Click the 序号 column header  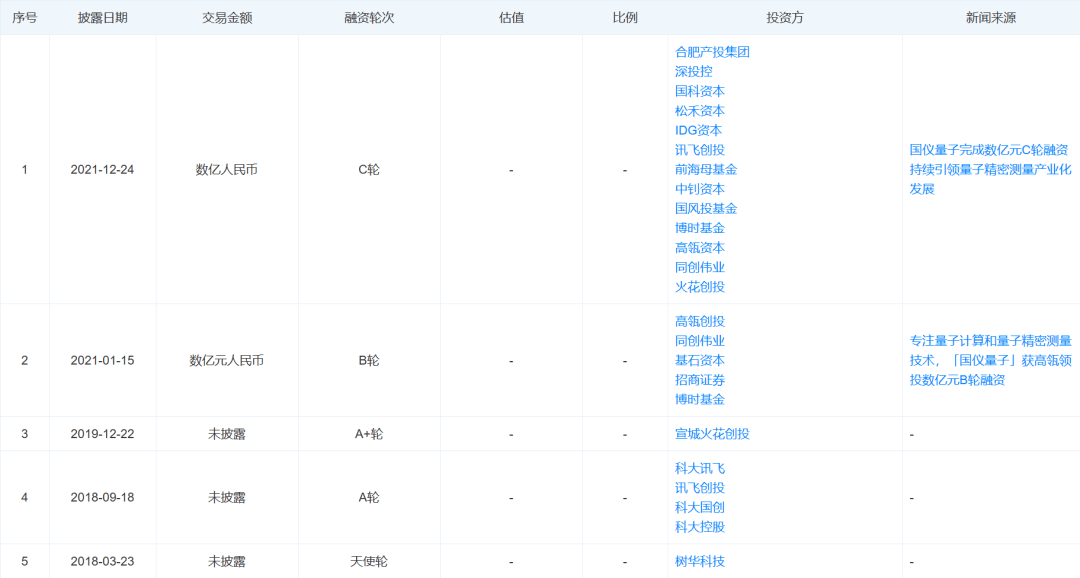pyautogui.click(x=25, y=18)
